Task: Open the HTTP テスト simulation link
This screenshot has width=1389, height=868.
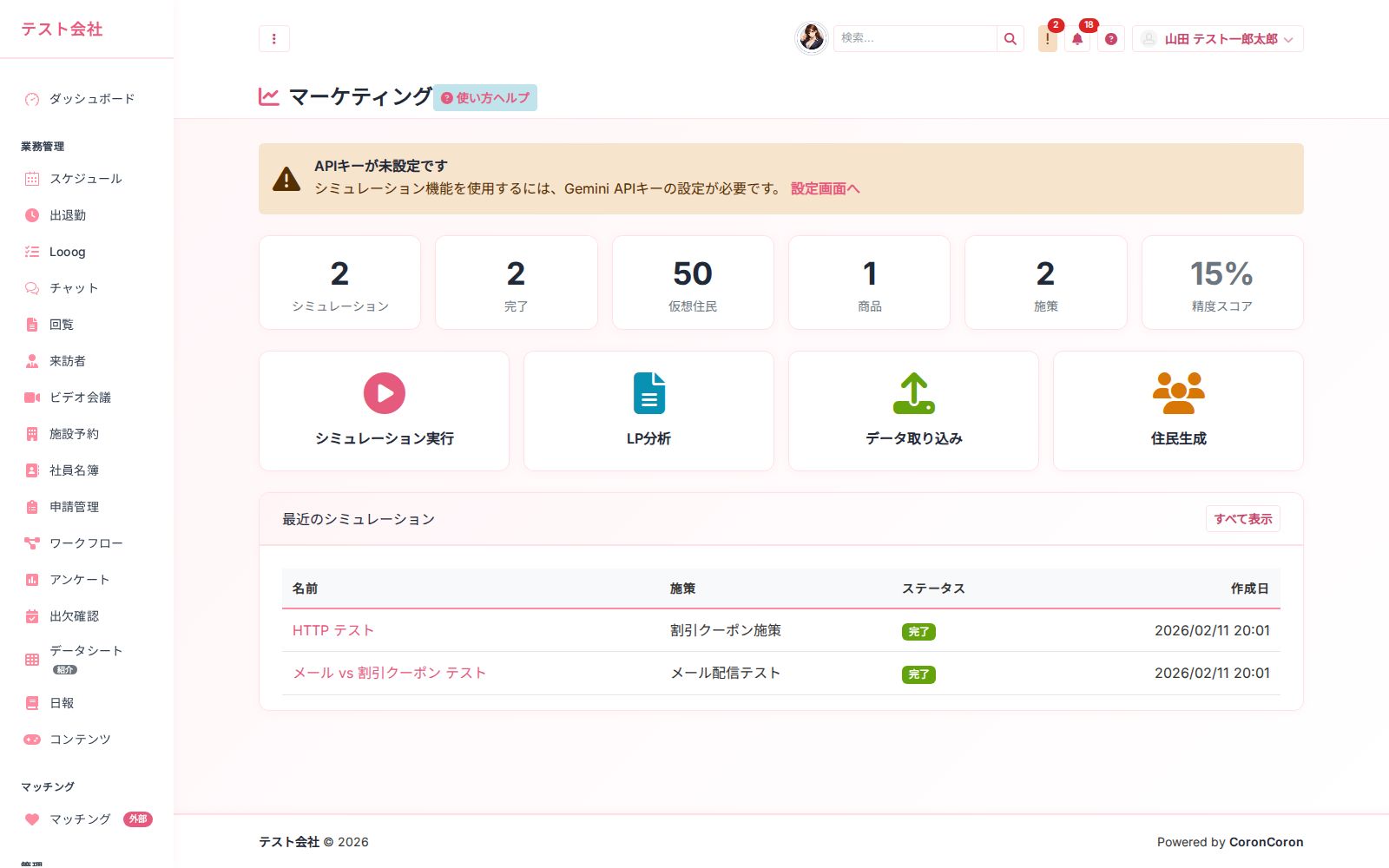Action: 333,630
